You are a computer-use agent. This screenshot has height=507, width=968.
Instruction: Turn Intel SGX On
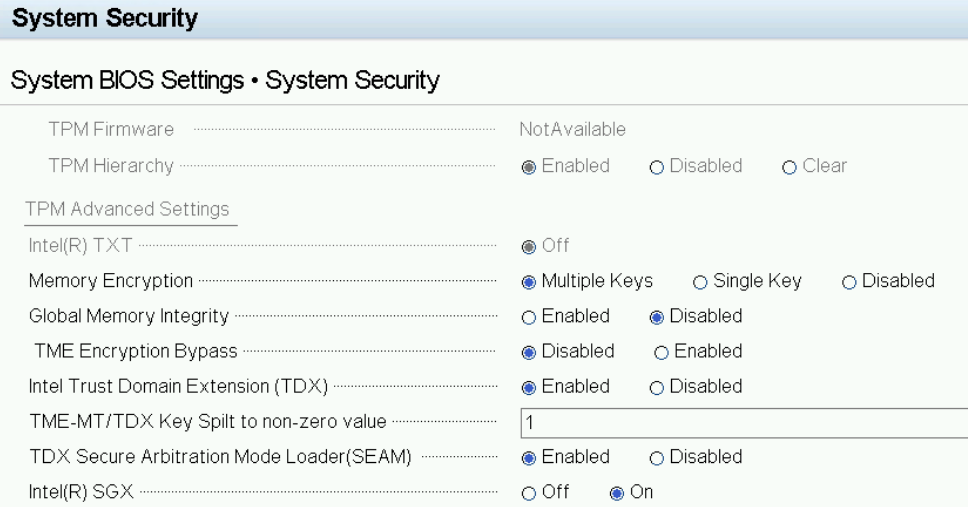[x=617, y=493]
